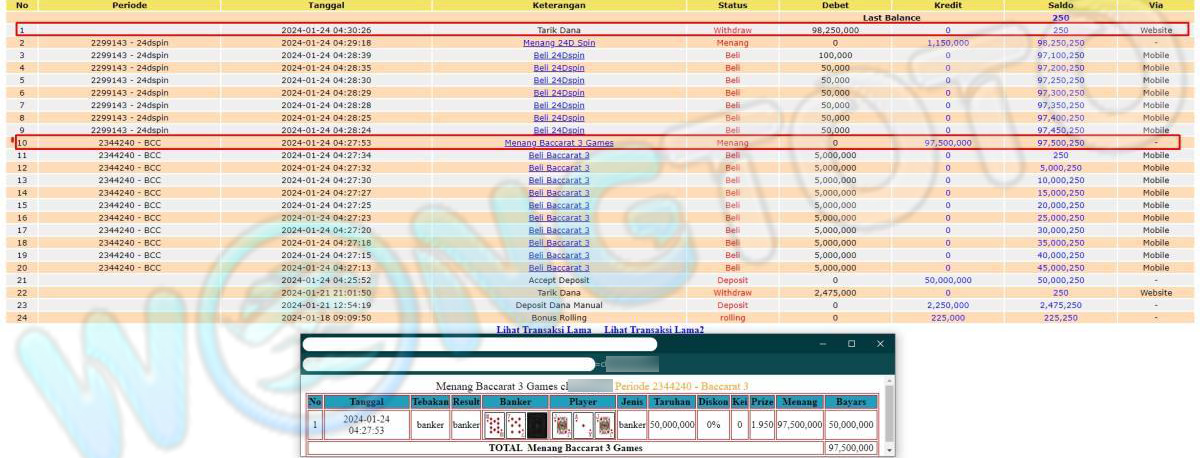Open the Menang 24D Spin link
The height and width of the screenshot is (458, 1200).
click(559, 43)
